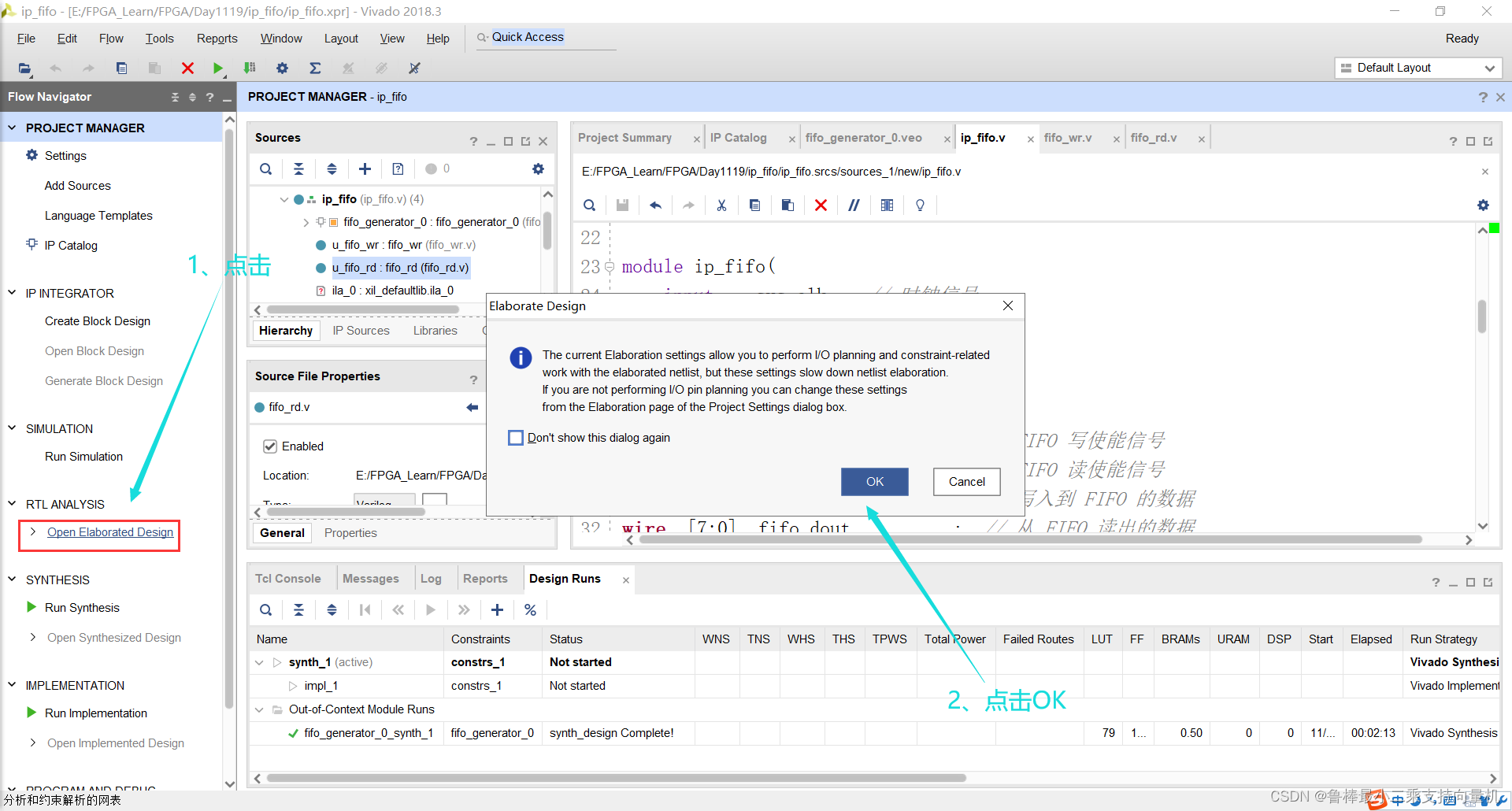Open the Default Layout dropdown
Viewport: 1512px width, 811px height.
coord(1419,68)
